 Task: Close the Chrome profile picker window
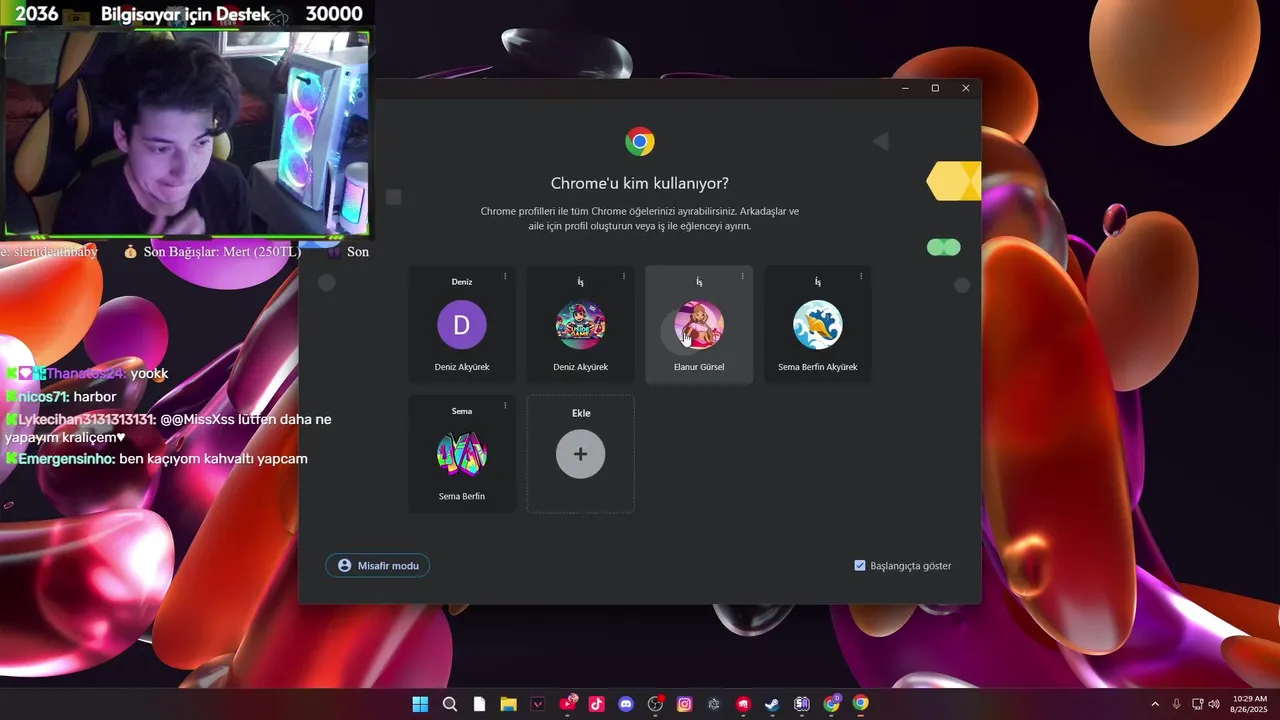tap(966, 88)
